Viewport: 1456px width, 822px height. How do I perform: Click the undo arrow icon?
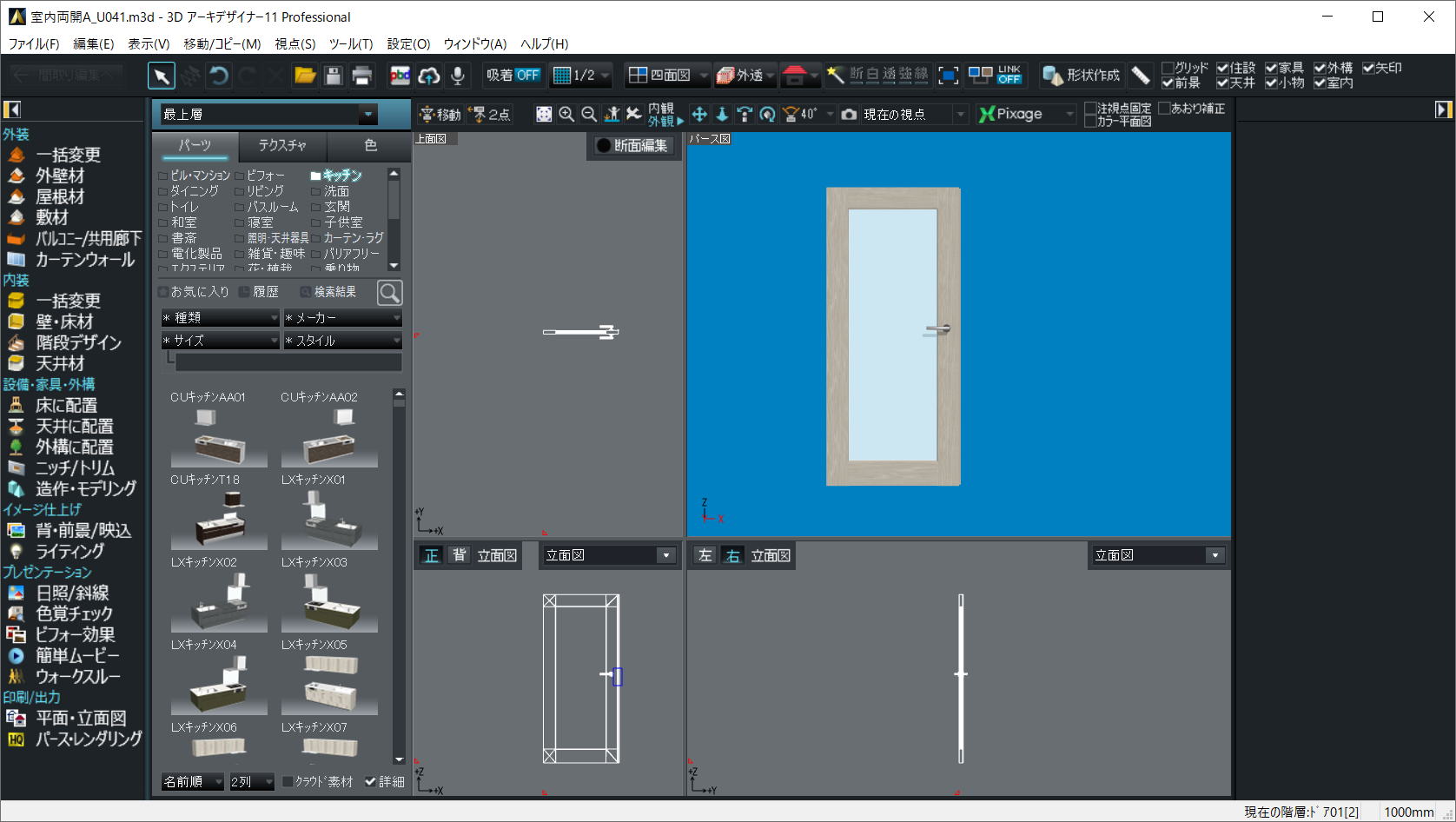(219, 76)
